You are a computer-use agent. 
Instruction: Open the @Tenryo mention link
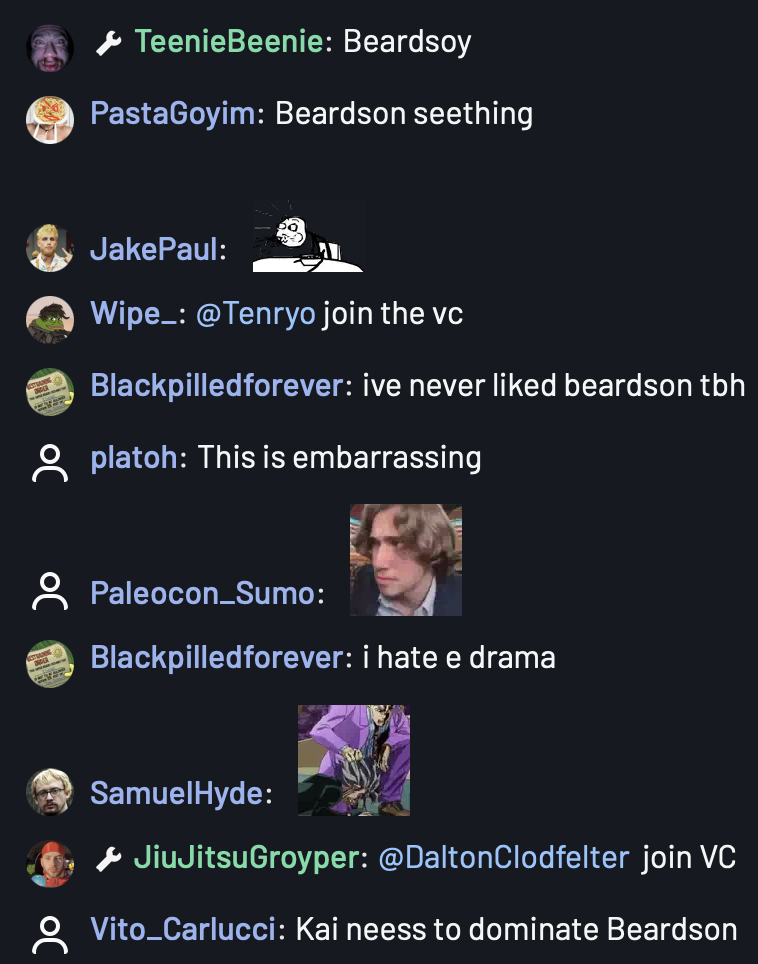click(256, 314)
